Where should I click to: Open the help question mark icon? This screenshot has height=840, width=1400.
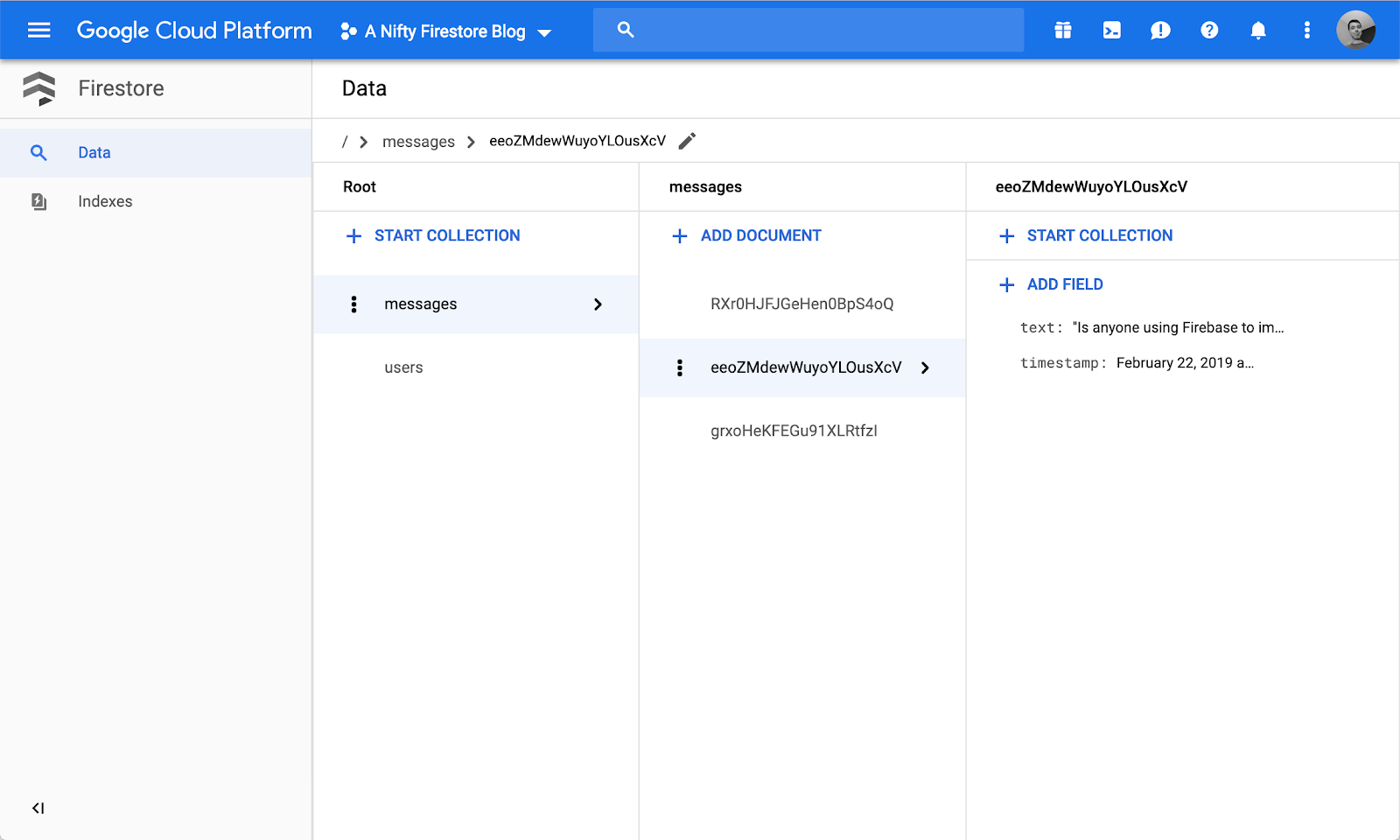coord(1209,31)
